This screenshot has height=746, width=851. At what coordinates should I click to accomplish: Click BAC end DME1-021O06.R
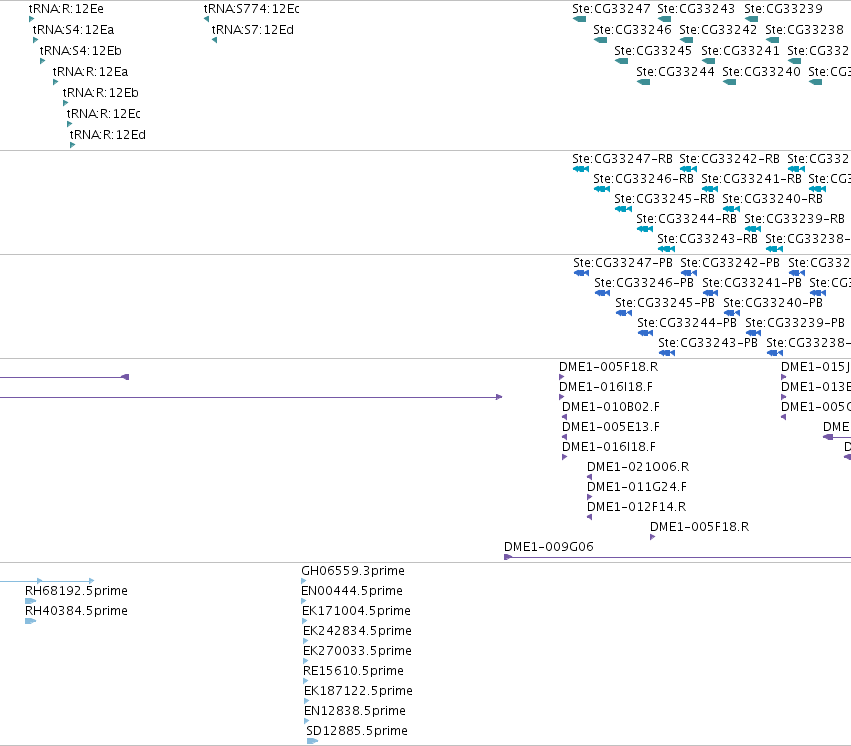point(638,467)
